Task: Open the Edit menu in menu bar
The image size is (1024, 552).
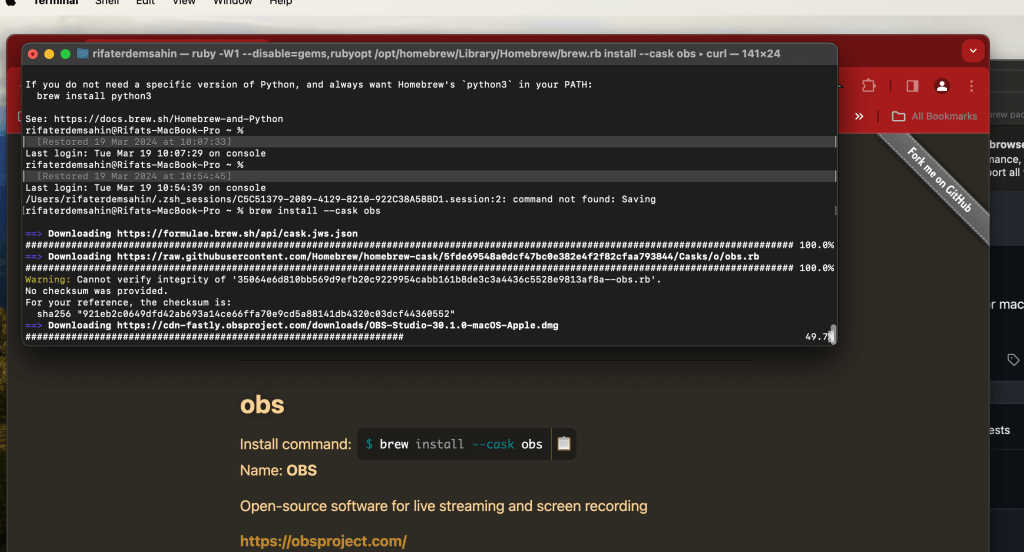Action: click(145, 3)
